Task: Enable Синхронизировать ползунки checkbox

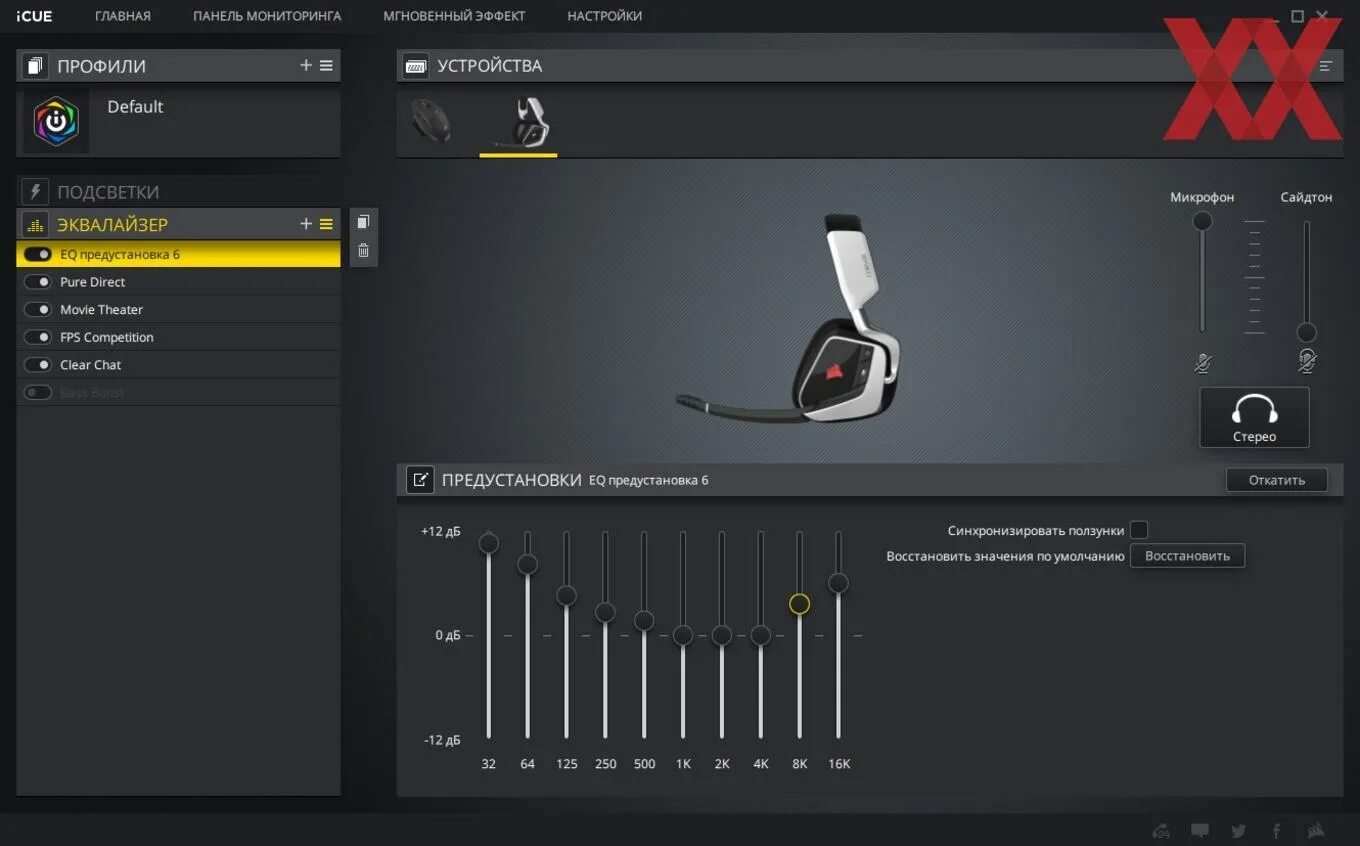Action: pyautogui.click(x=1138, y=530)
